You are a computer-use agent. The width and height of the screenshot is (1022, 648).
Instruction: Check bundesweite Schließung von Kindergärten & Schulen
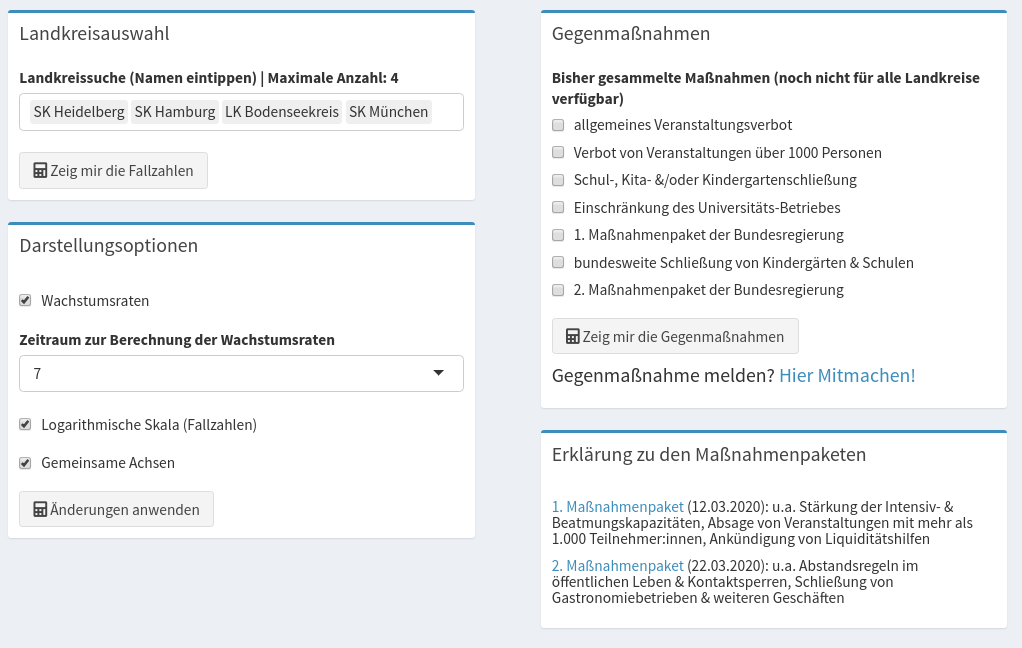click(x=557, y=262)
